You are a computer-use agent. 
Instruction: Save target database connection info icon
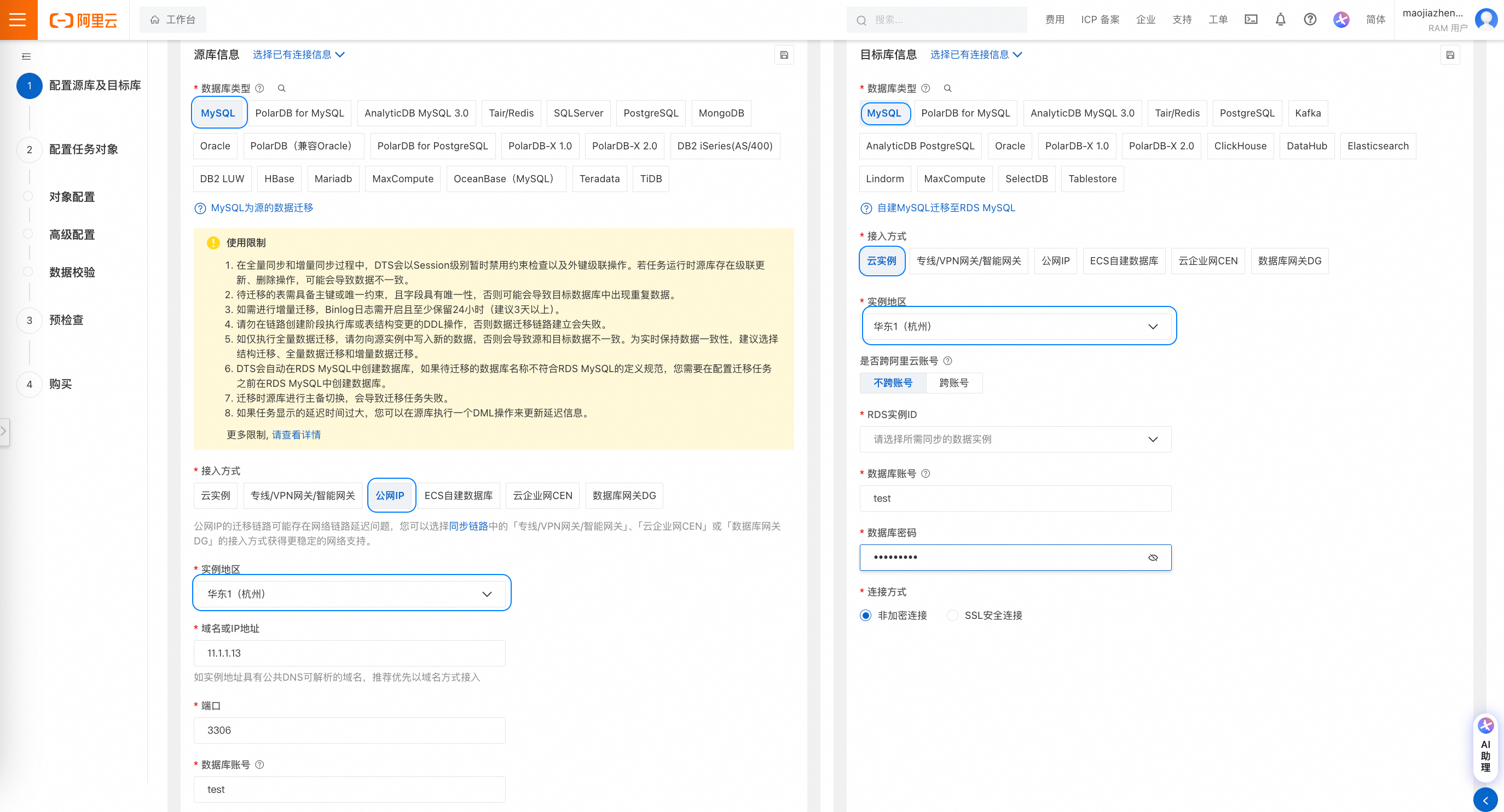(x=1450, y=55)
